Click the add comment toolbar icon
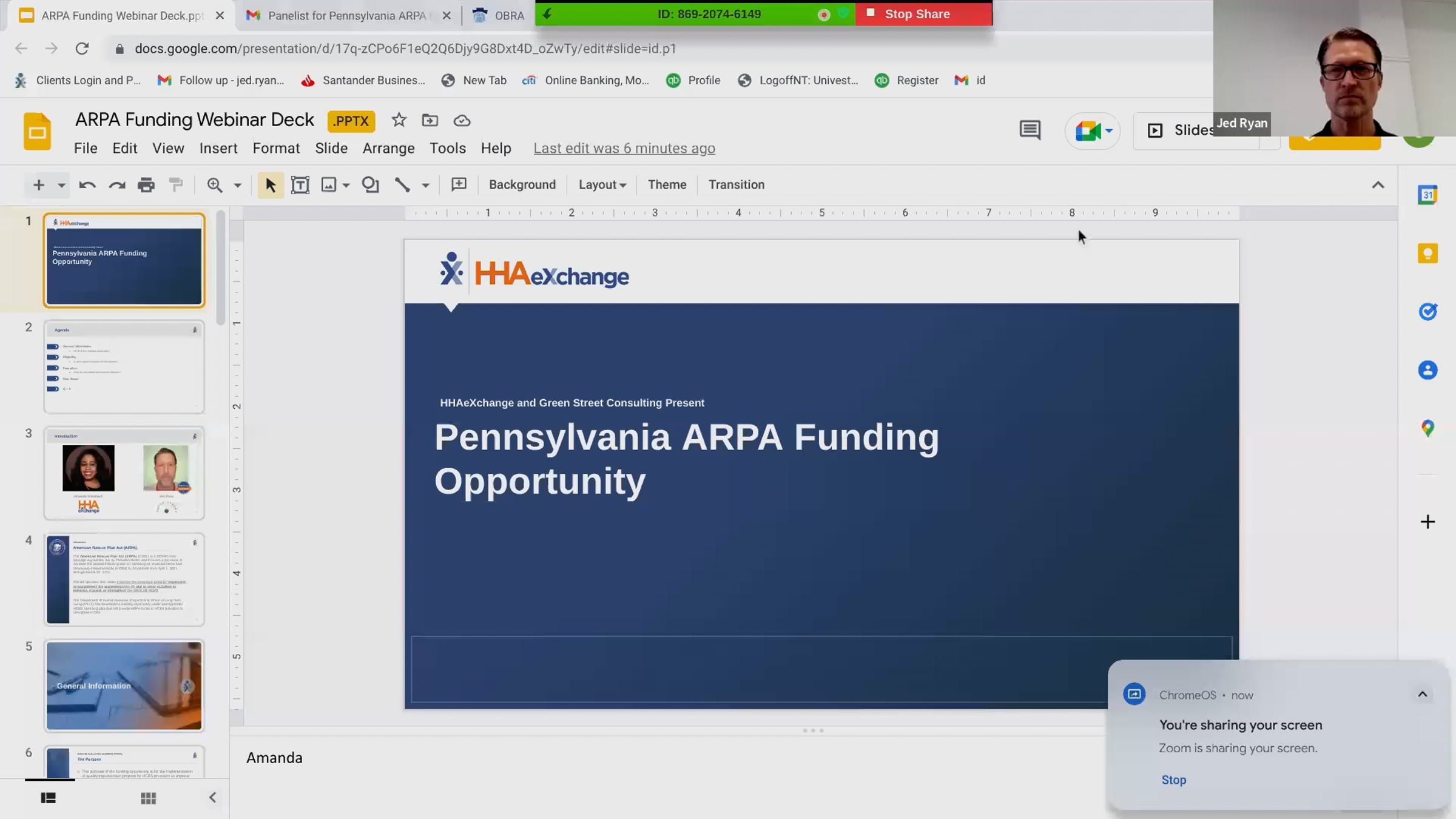Viewport: 1456px width, 819px height. click(x=459, y=184)
